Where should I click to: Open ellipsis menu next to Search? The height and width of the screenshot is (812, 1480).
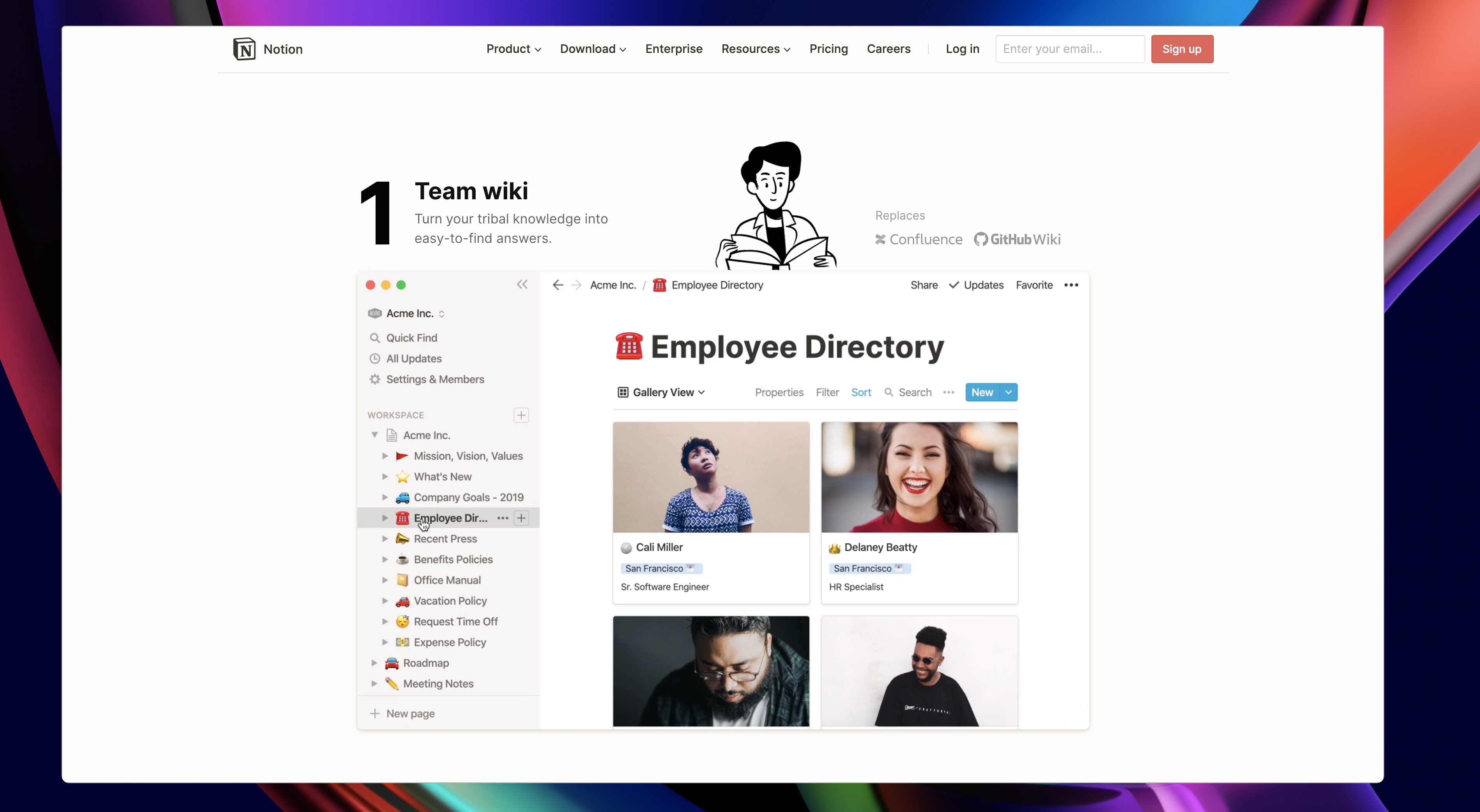coord(949,392)
